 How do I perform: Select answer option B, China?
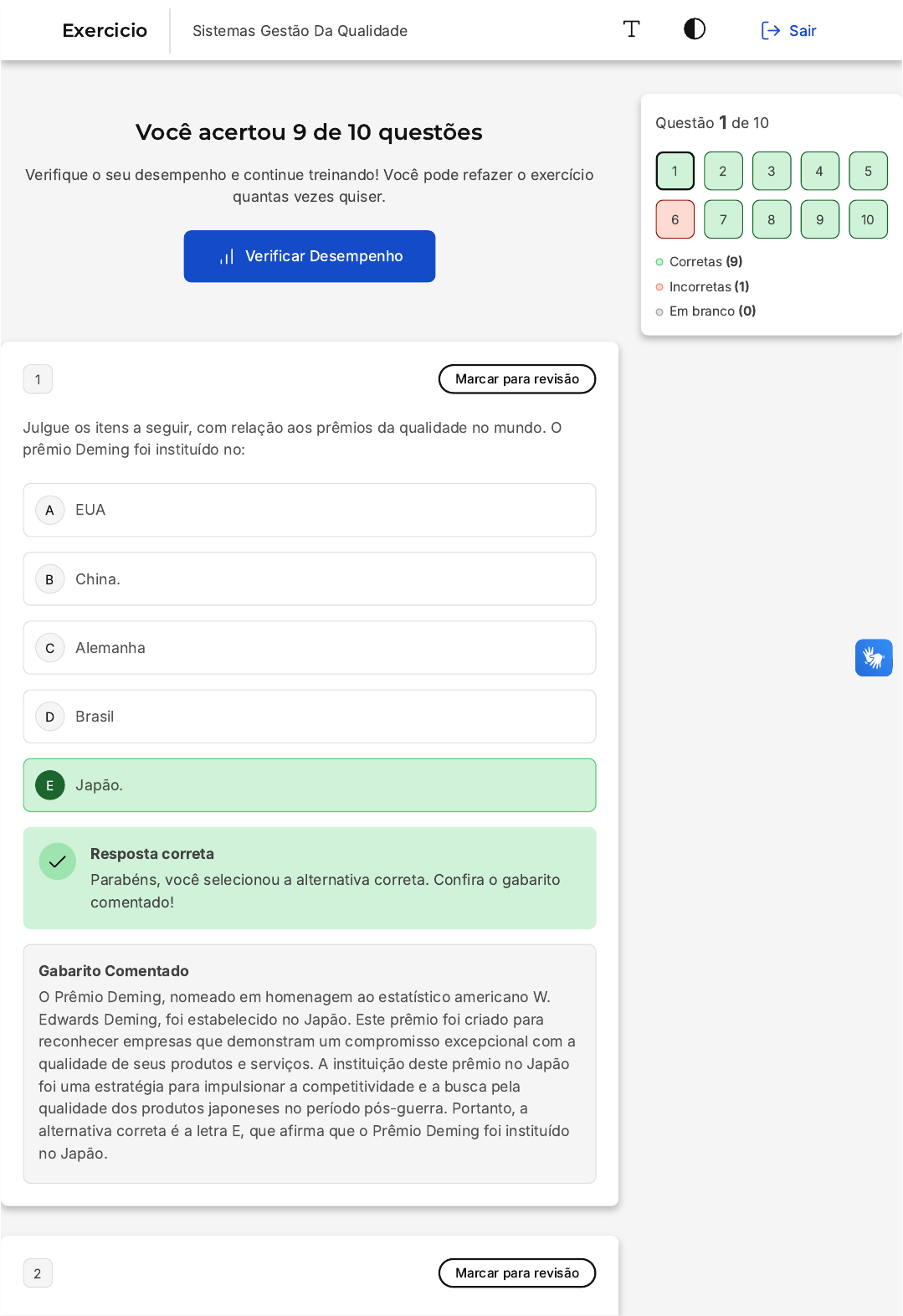point(310,579)
